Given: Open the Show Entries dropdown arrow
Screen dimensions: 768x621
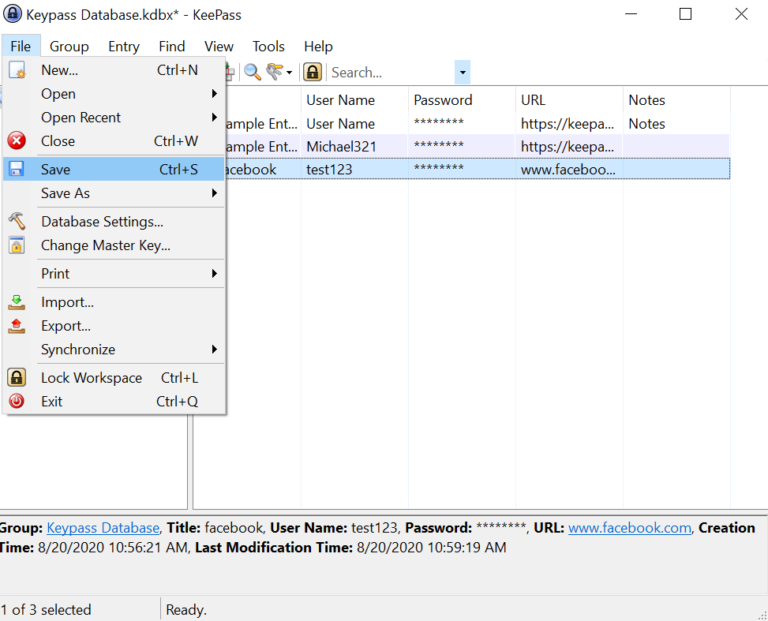Looking at the screenshot, I should pyautogui.click(x=289, y=73).
